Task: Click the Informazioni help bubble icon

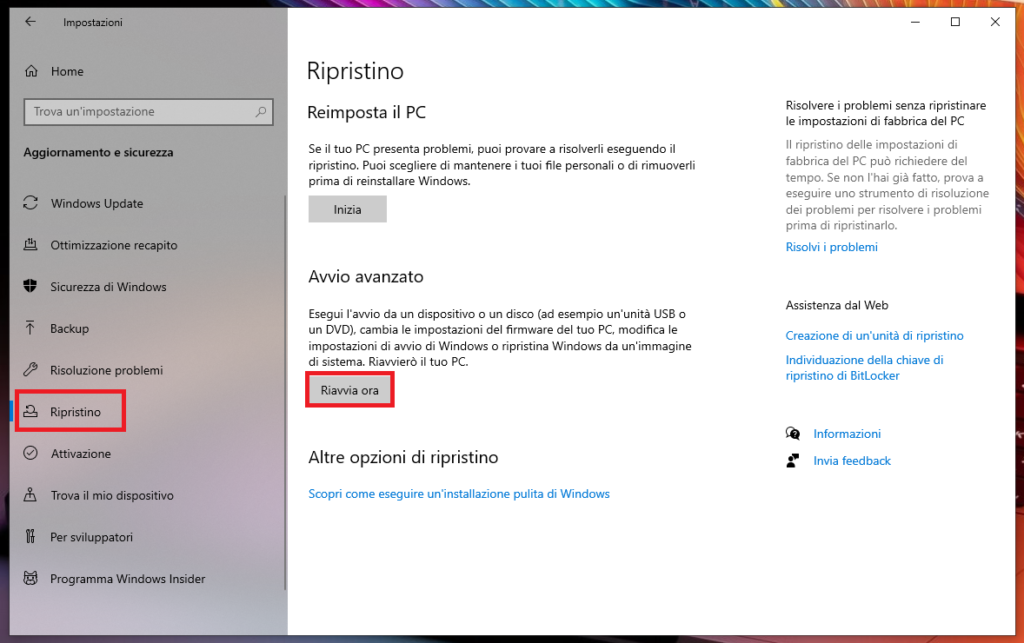Action: 793,433
